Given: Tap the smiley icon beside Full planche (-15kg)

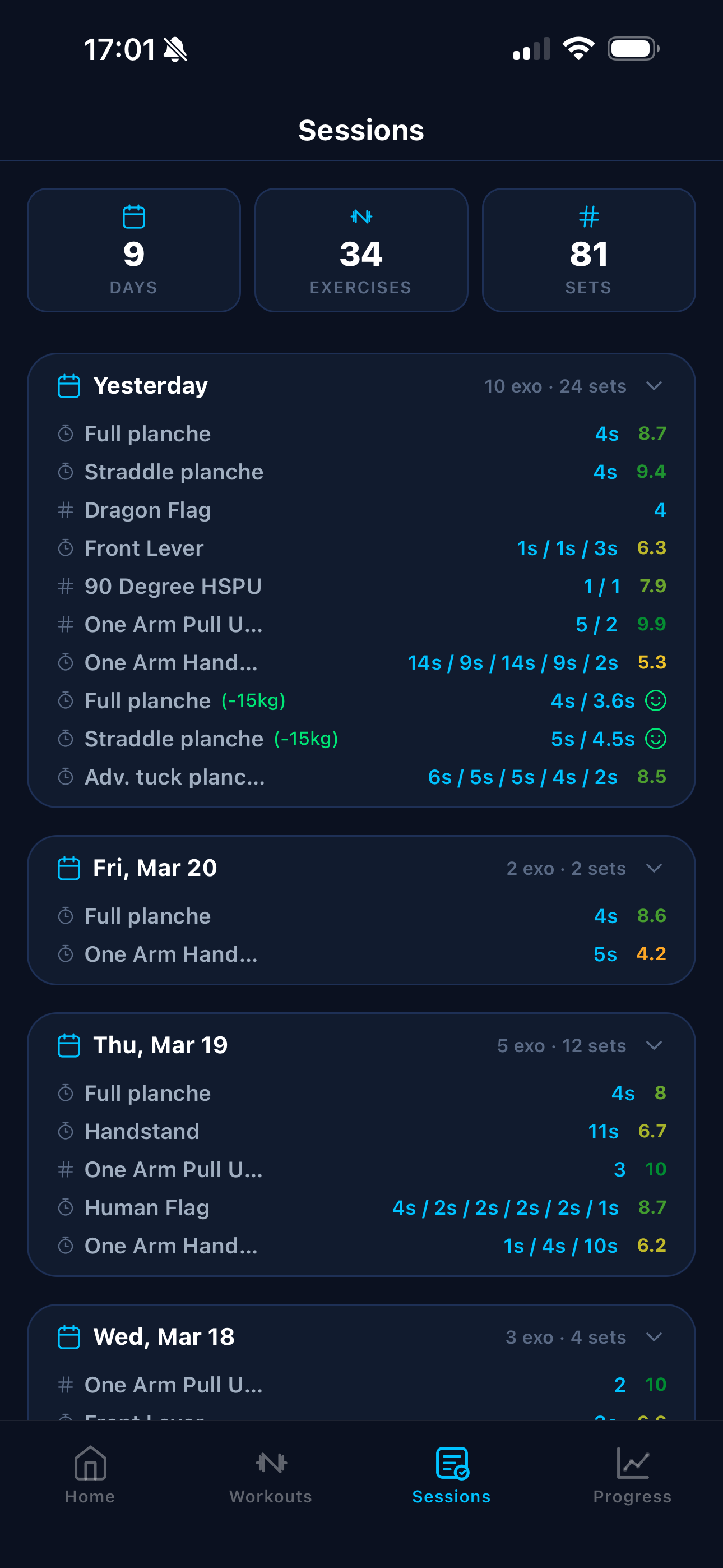Looking at the screenshot, I should [x=655, y=700].
